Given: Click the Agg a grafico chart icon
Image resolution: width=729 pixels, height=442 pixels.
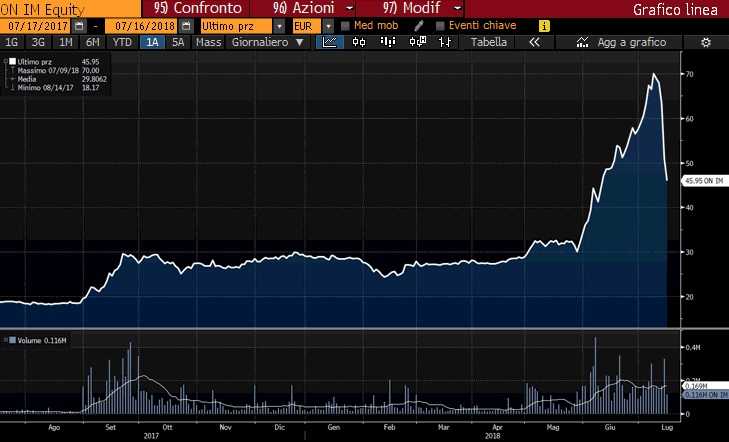Looking at the screenshot, I should 582,42.
